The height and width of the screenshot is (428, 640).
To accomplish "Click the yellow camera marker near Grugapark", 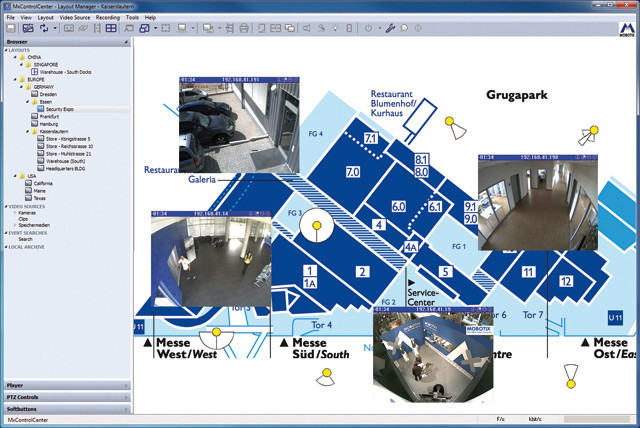I will pos(451,125).
